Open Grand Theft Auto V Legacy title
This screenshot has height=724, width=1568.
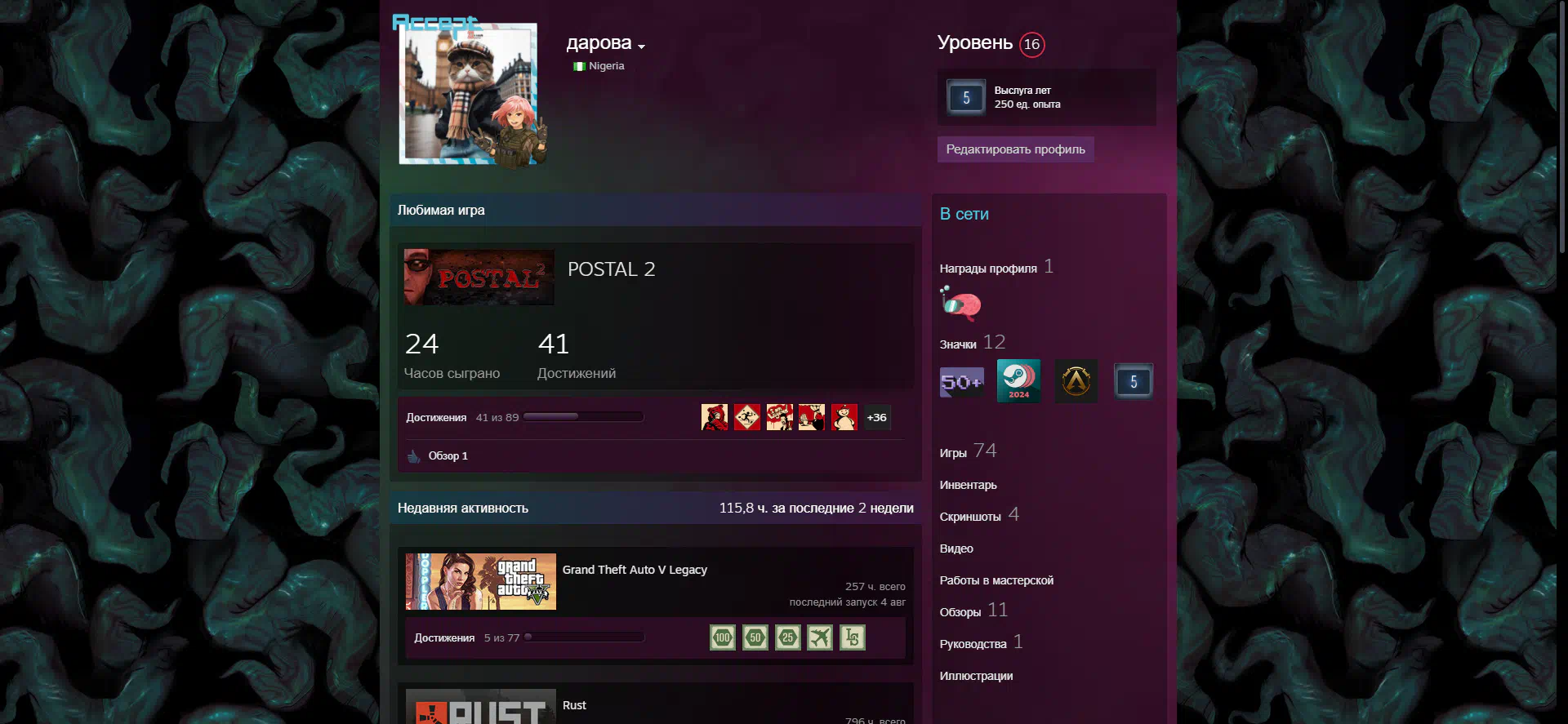(635, 570)
